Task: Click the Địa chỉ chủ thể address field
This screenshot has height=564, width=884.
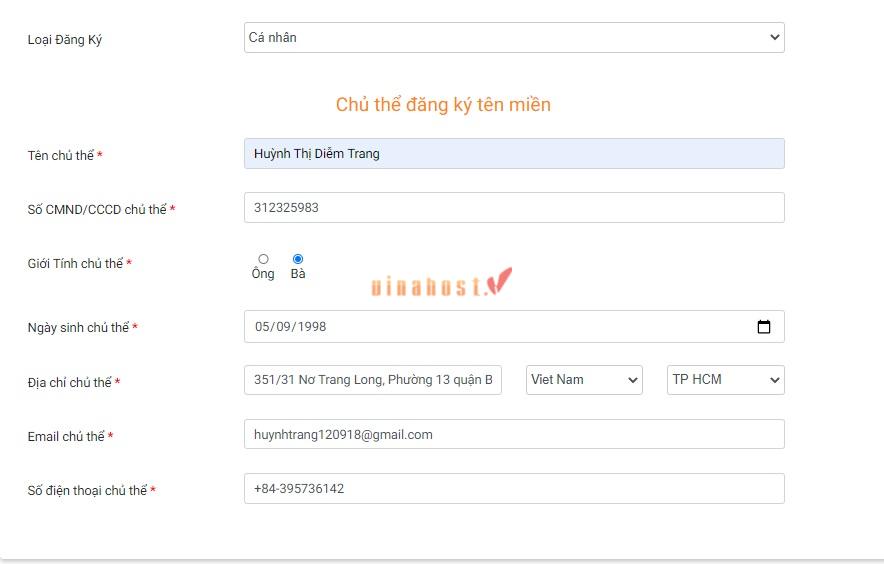Action: [373, 380]
